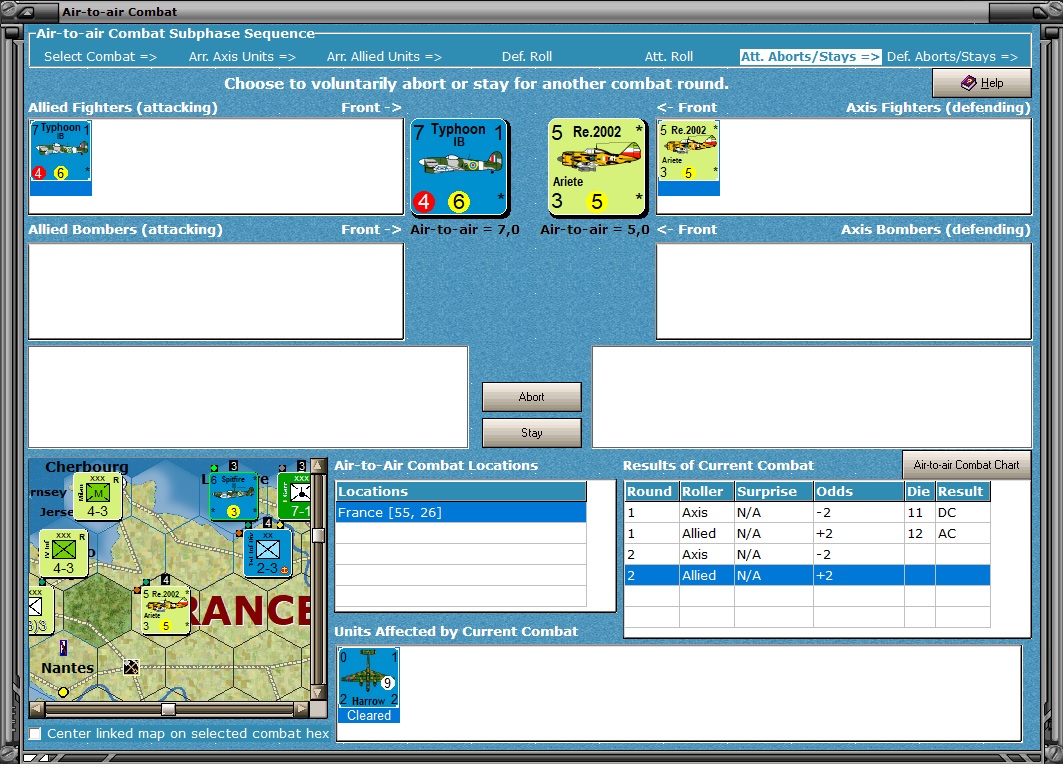This screenshot has width=1063, height=764.
Task: Click the Arr. Allied Units subphase step
Action: pyautogui.click(x=384, y=57)
